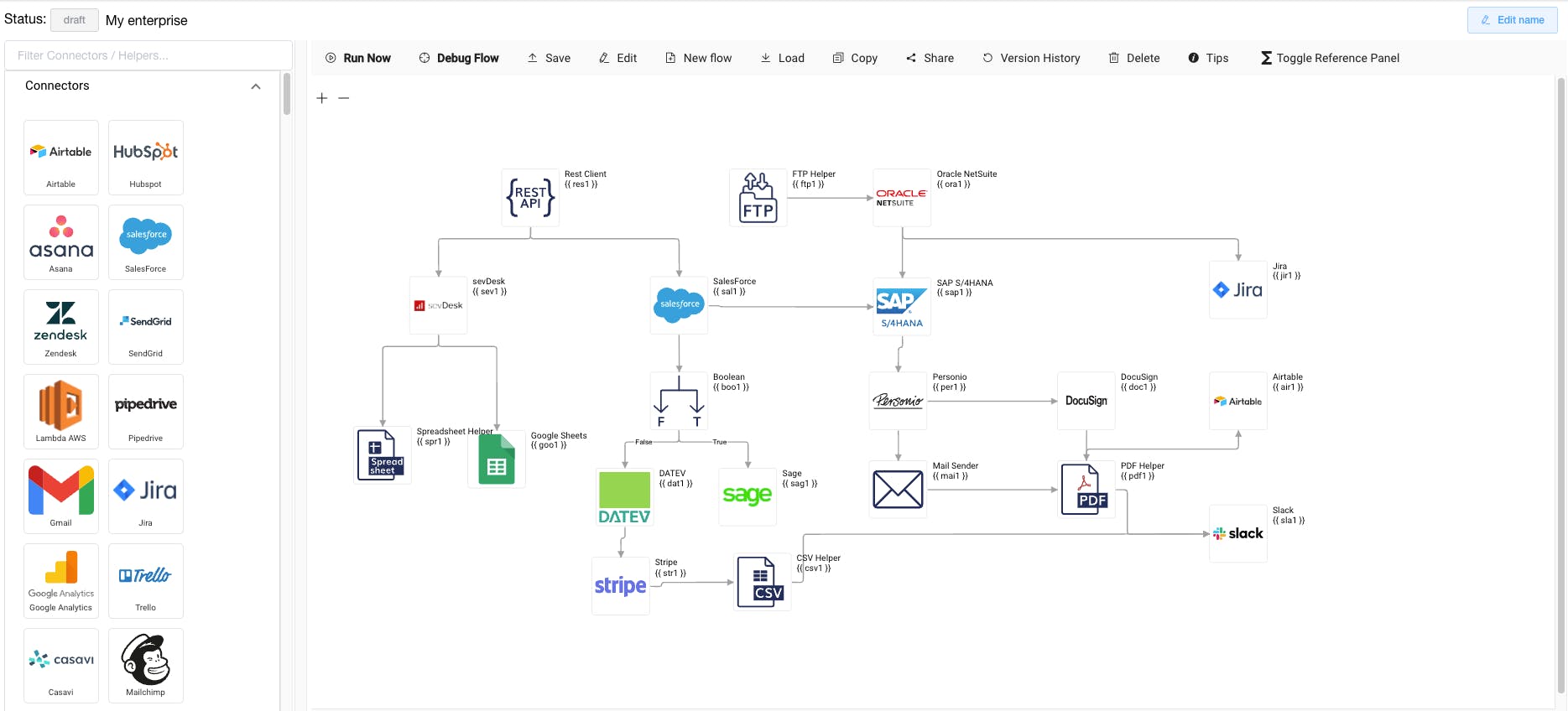Screen dimensions: 1568x711
Task: Pick the Asana connector tile
Action: pos(61,242)
